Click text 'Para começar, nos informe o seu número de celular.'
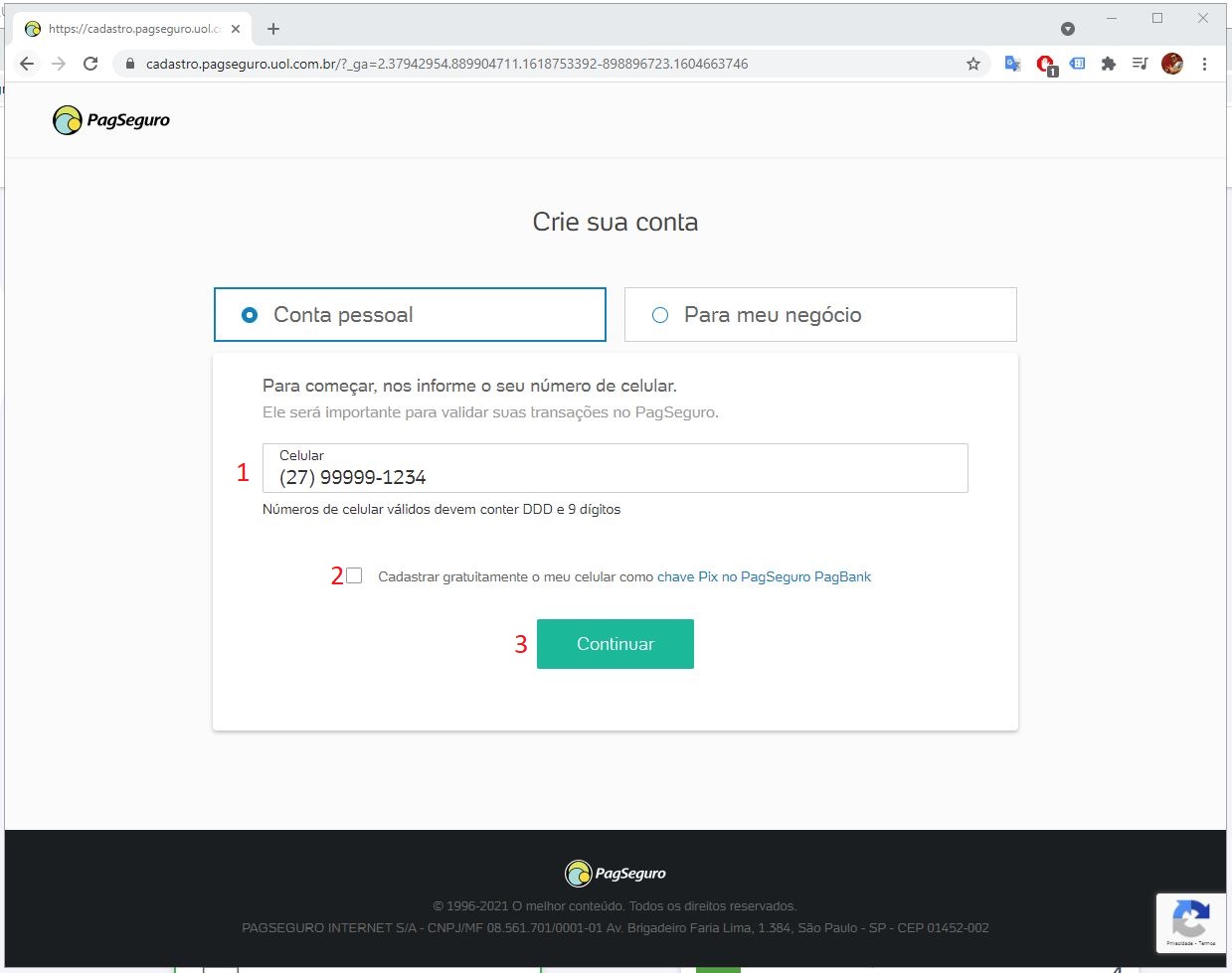1232x973 pixels. [469, 386]
